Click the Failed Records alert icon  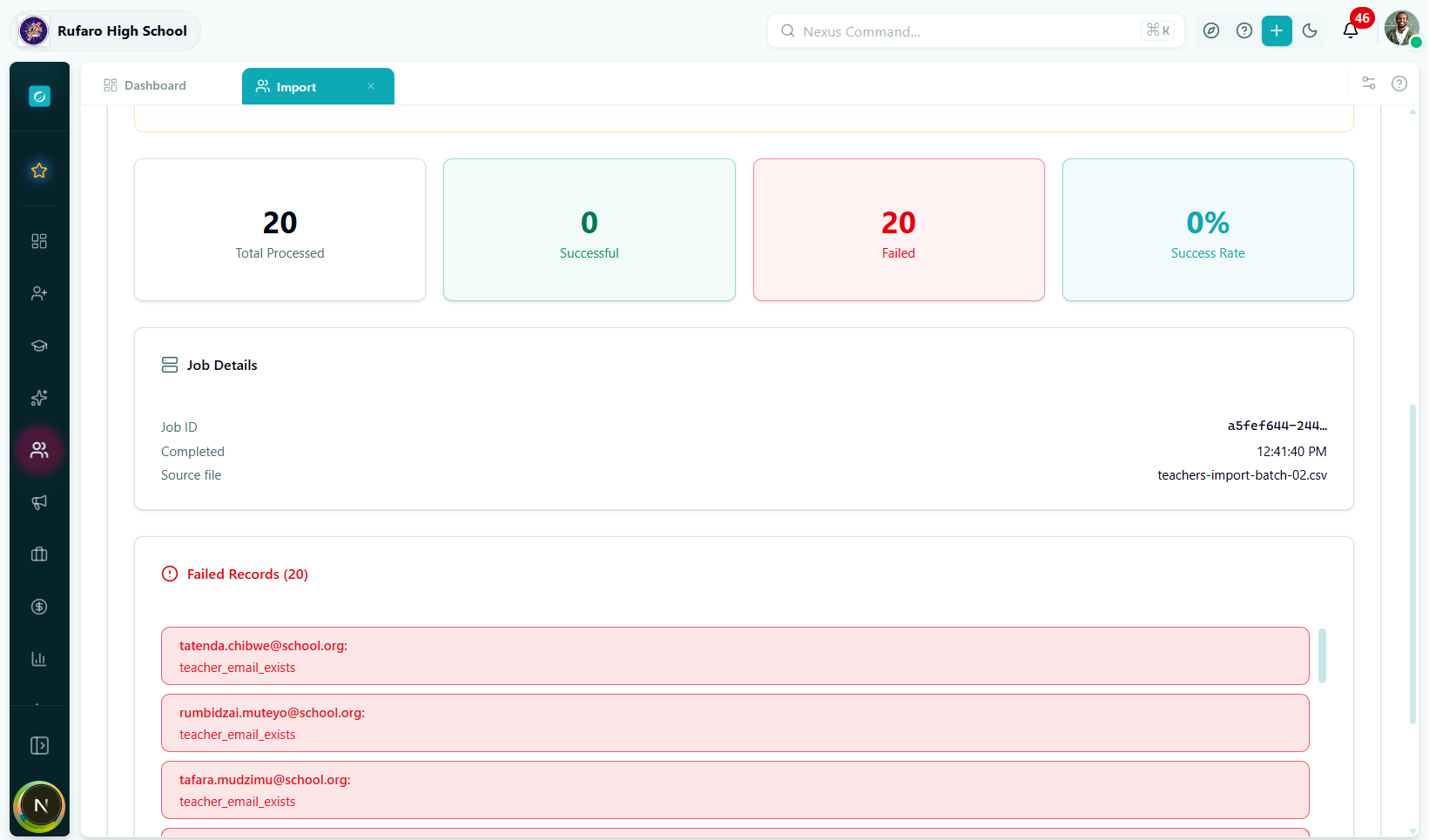(170, 574)
